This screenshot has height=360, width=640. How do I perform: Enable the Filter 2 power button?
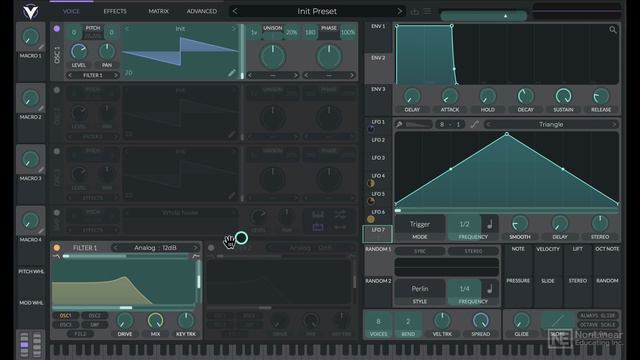pos(211,248)
